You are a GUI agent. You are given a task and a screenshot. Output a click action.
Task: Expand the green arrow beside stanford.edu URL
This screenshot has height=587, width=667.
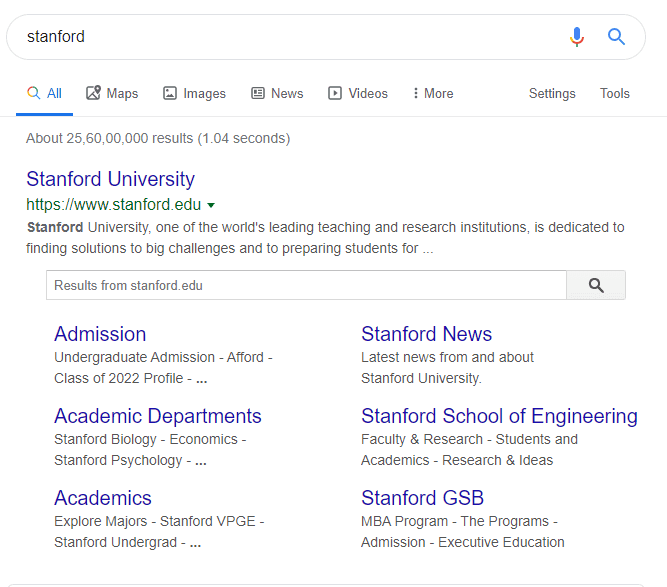[211, 205]
